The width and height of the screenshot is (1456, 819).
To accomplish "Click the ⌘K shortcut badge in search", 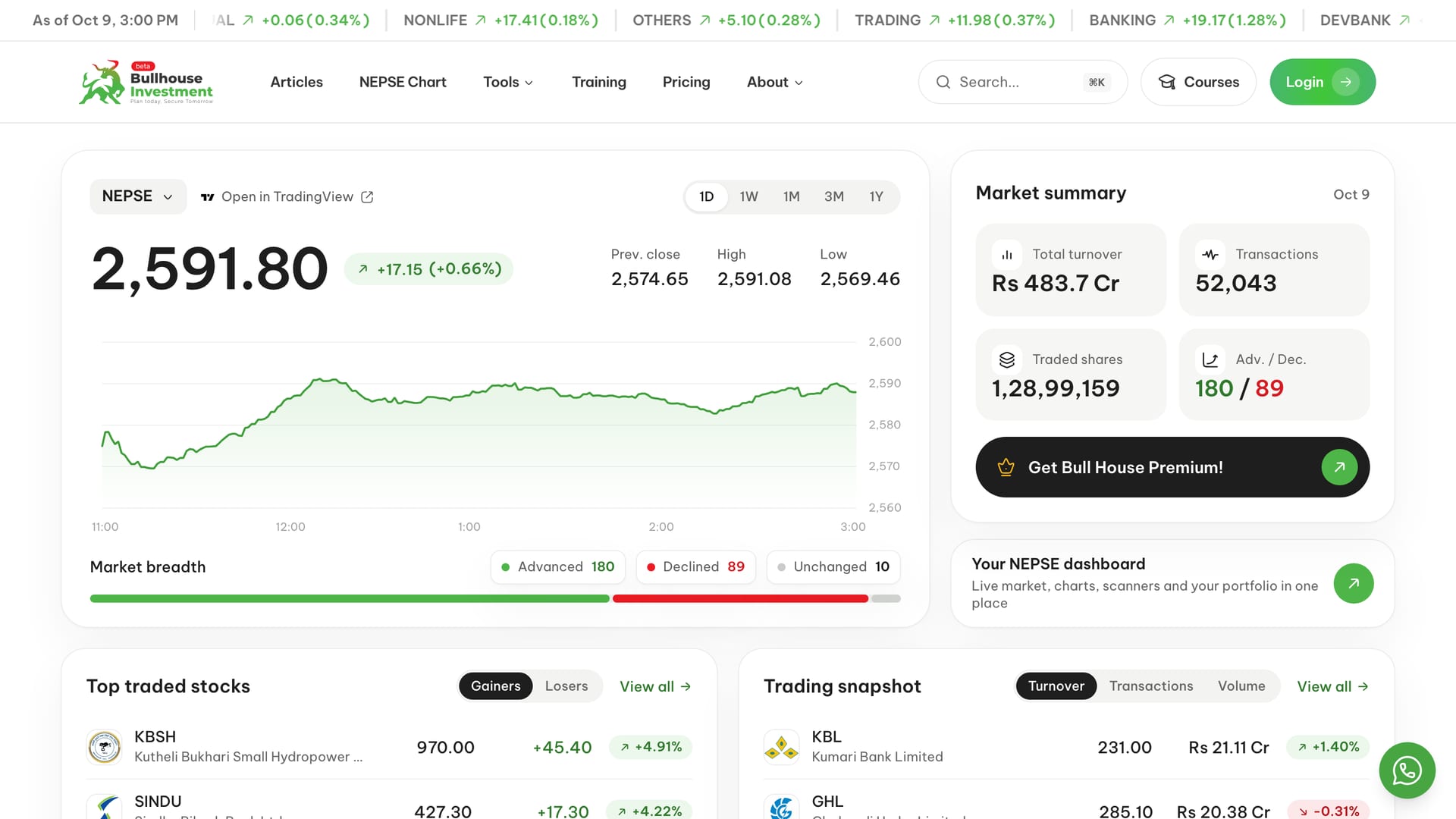I will pos(1097,82).
